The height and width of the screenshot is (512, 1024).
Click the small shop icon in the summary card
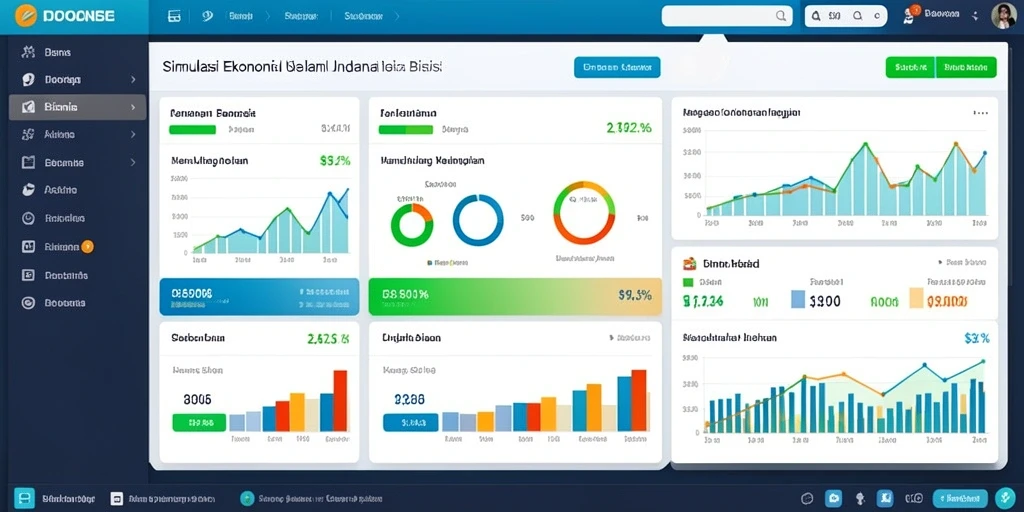(690, 264)
